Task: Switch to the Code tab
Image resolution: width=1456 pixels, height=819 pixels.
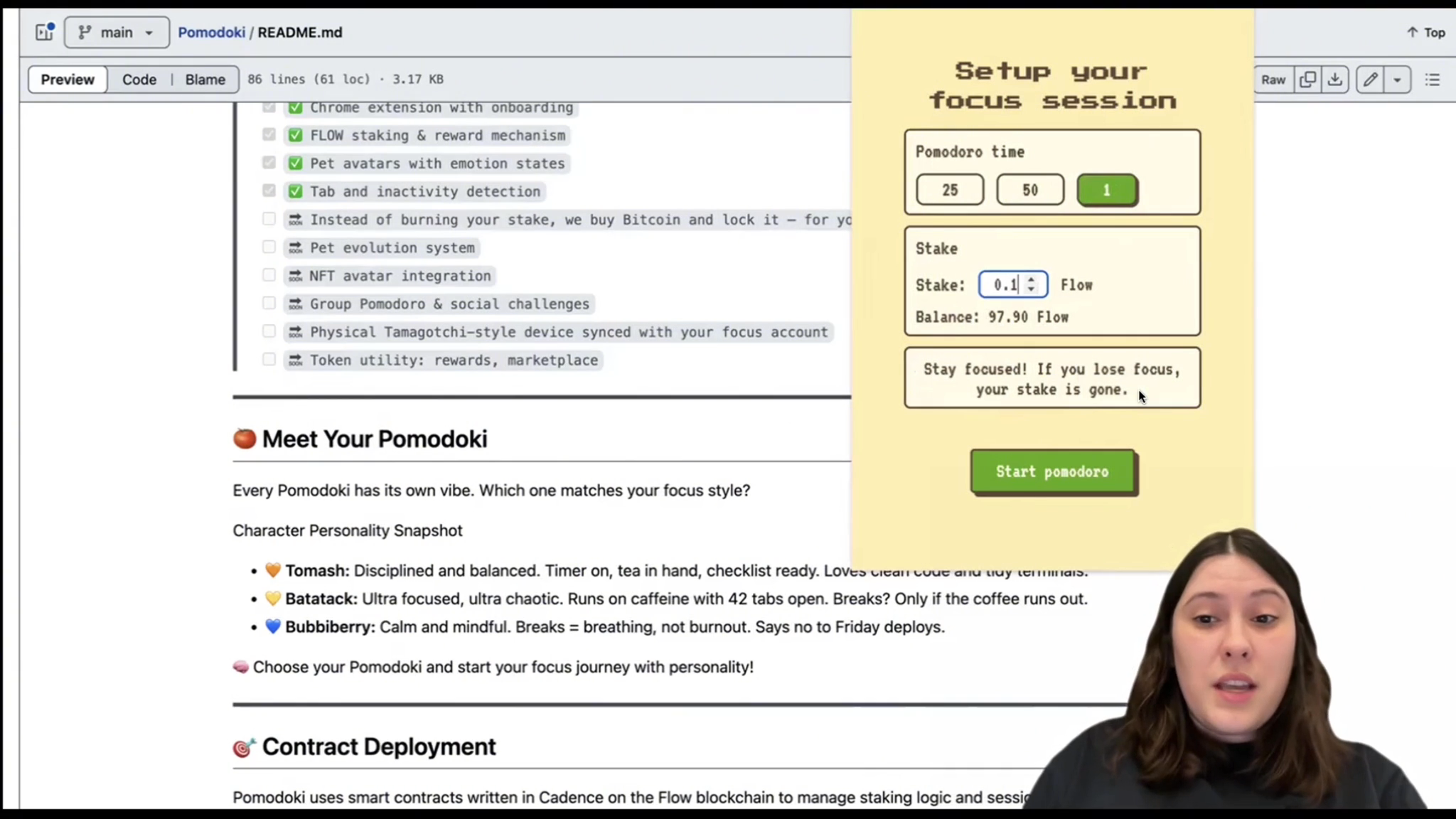Action: coord(139,79)
